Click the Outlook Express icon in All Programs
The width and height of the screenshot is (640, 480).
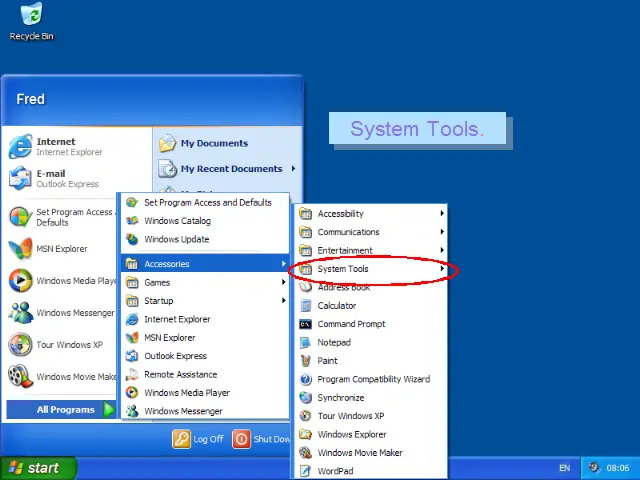(132, 356)
